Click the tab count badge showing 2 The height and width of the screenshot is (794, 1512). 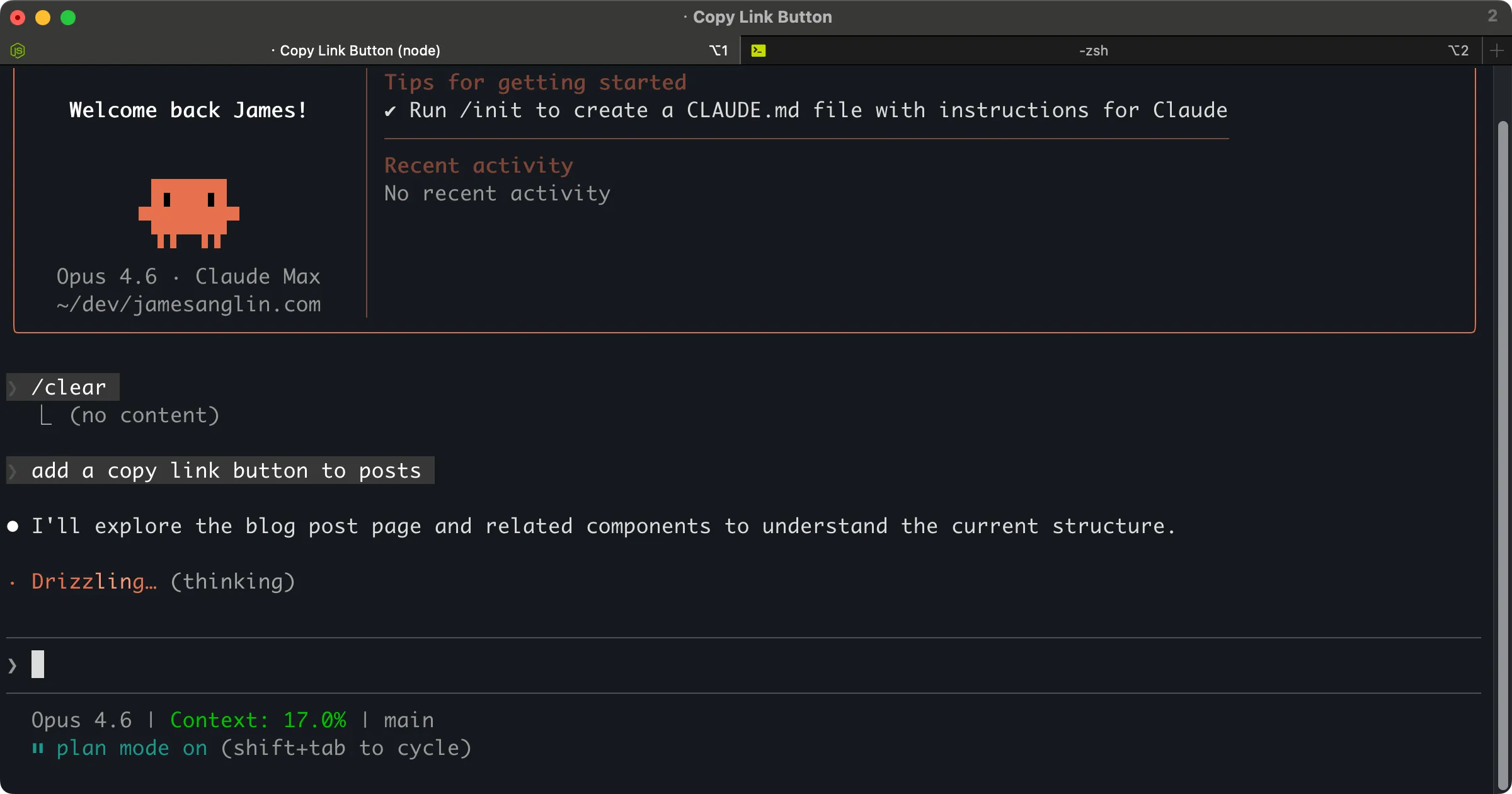1492,16
